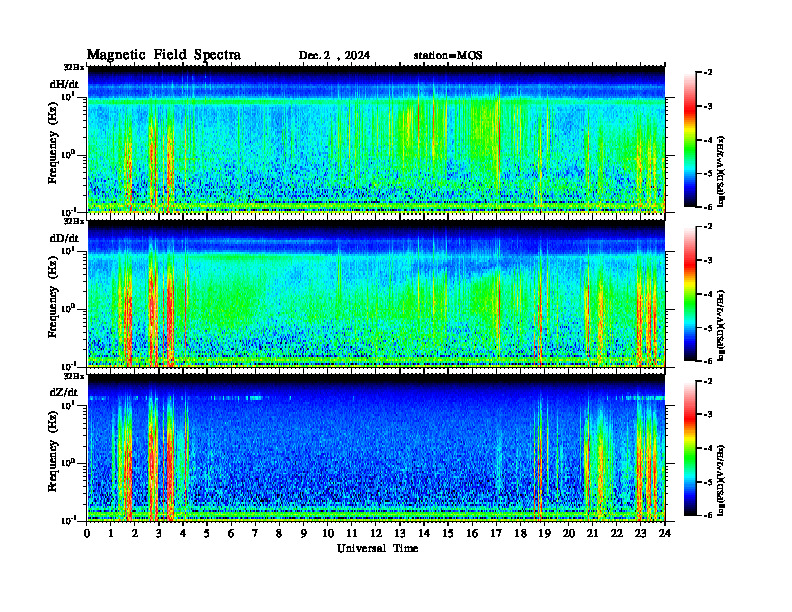Click the "Universal Time" axis title
The image size is (792, 612).
[377, 548]
